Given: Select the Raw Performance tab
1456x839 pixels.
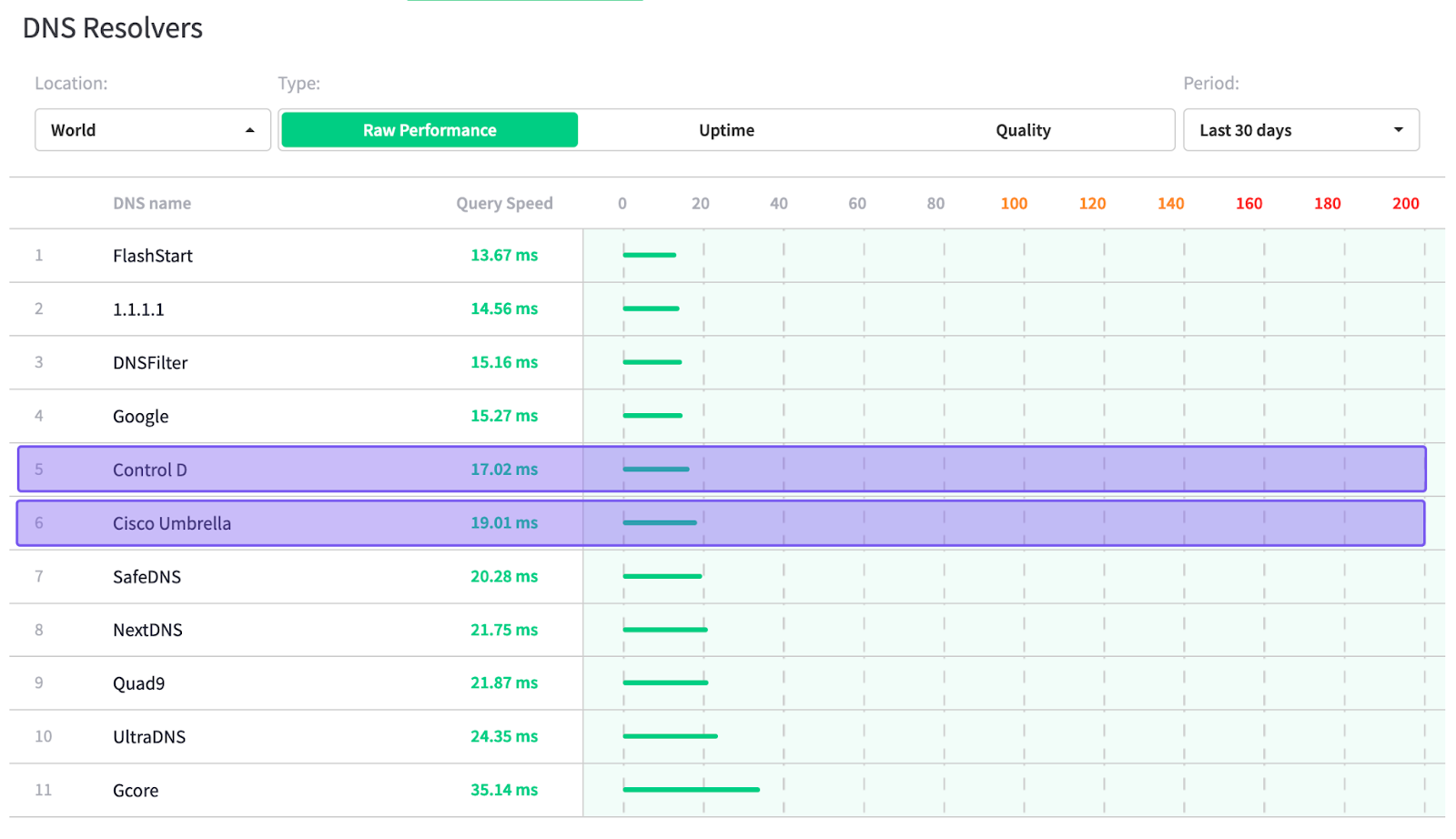Looking at the screenshot, I should [430, 130].
